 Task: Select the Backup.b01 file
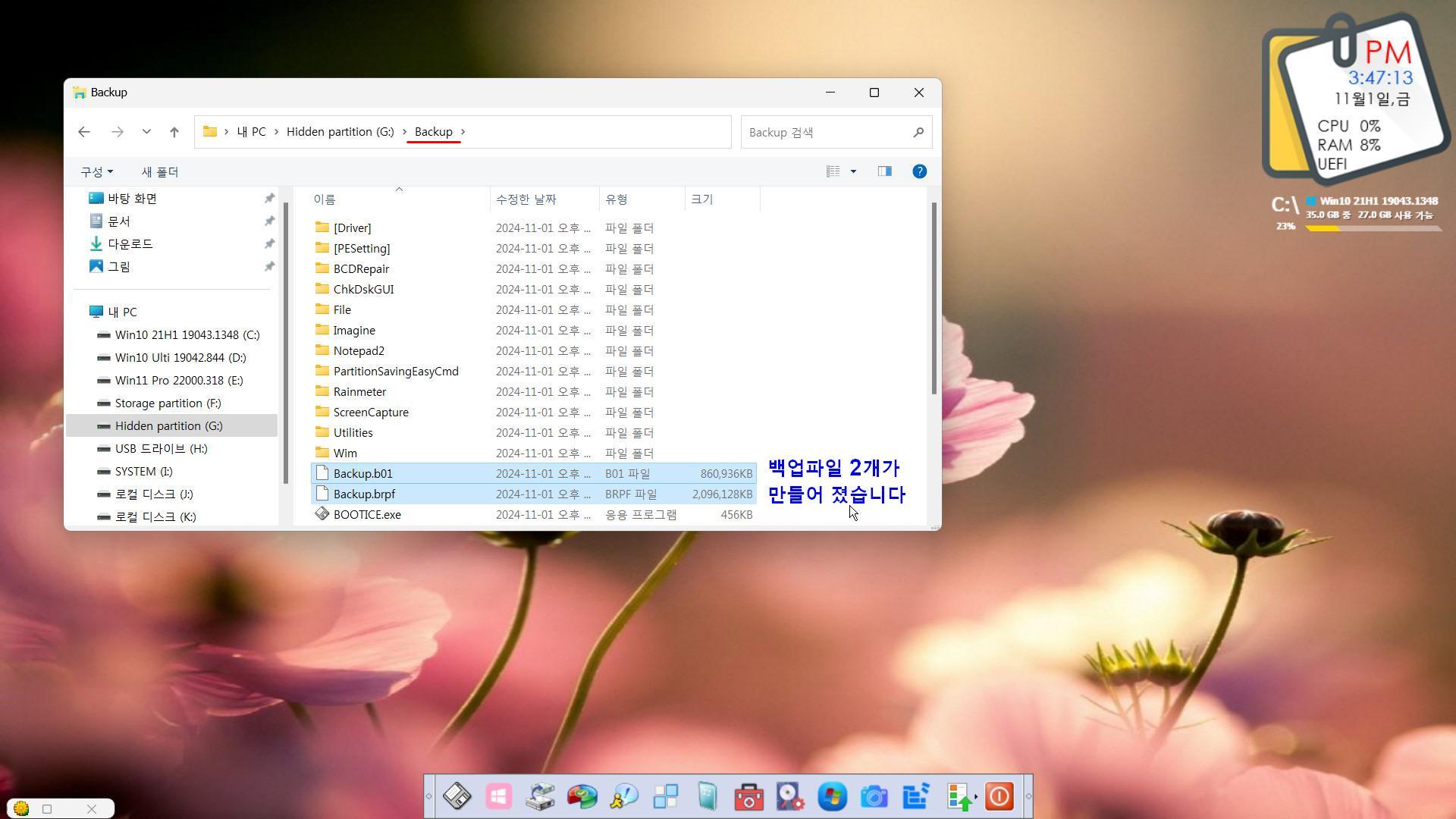tap(534, 474)
